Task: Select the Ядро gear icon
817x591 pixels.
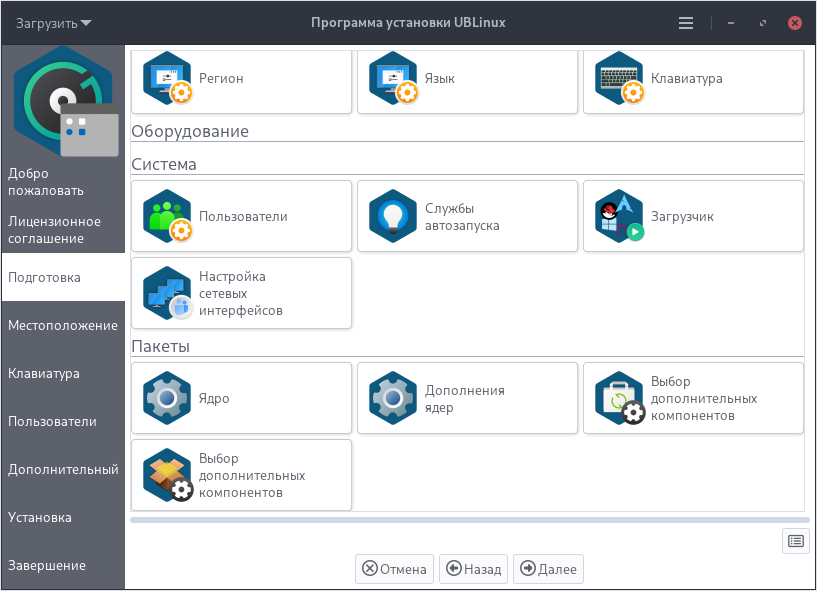Action: pos(167,398)
